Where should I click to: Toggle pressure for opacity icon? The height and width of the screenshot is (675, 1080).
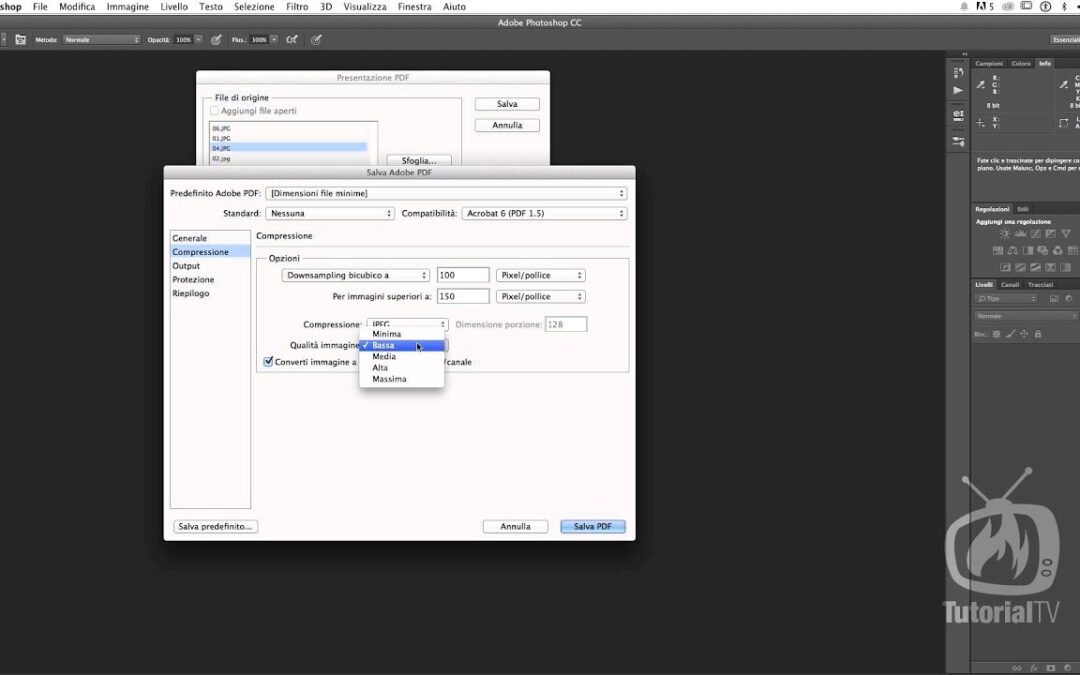coord(216,40)
